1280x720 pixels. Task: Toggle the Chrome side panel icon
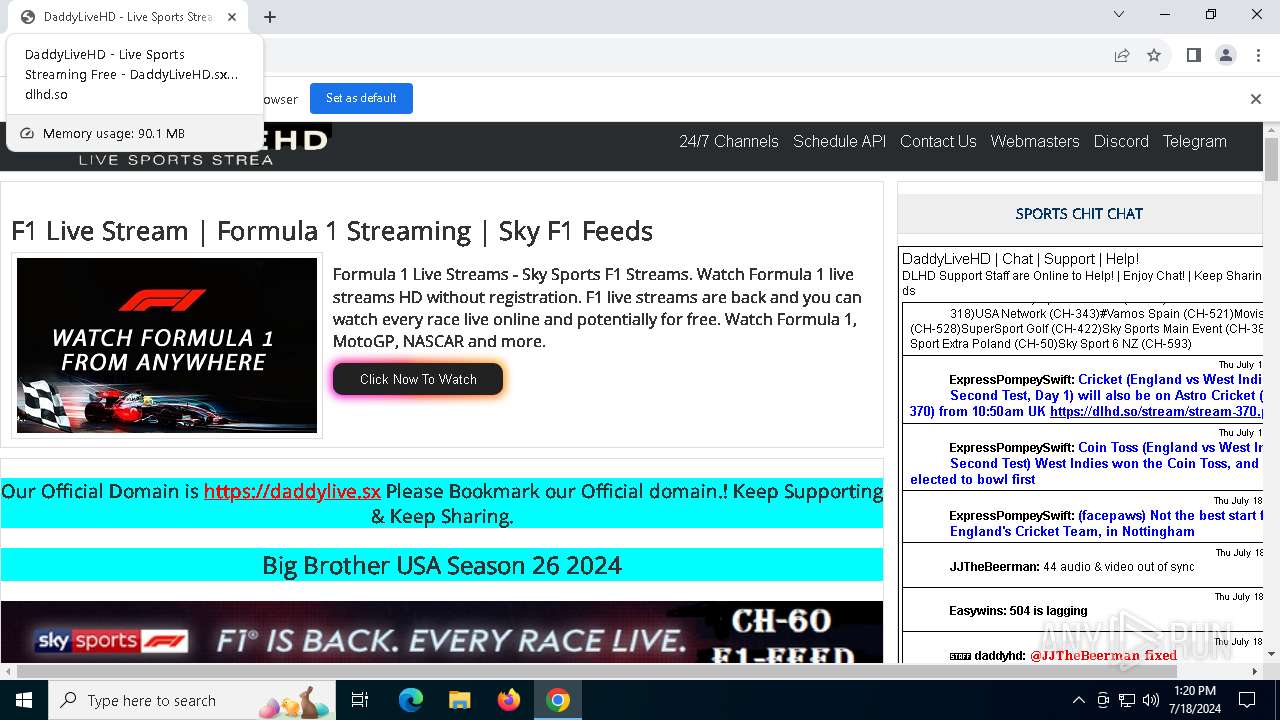[1194, 55]
